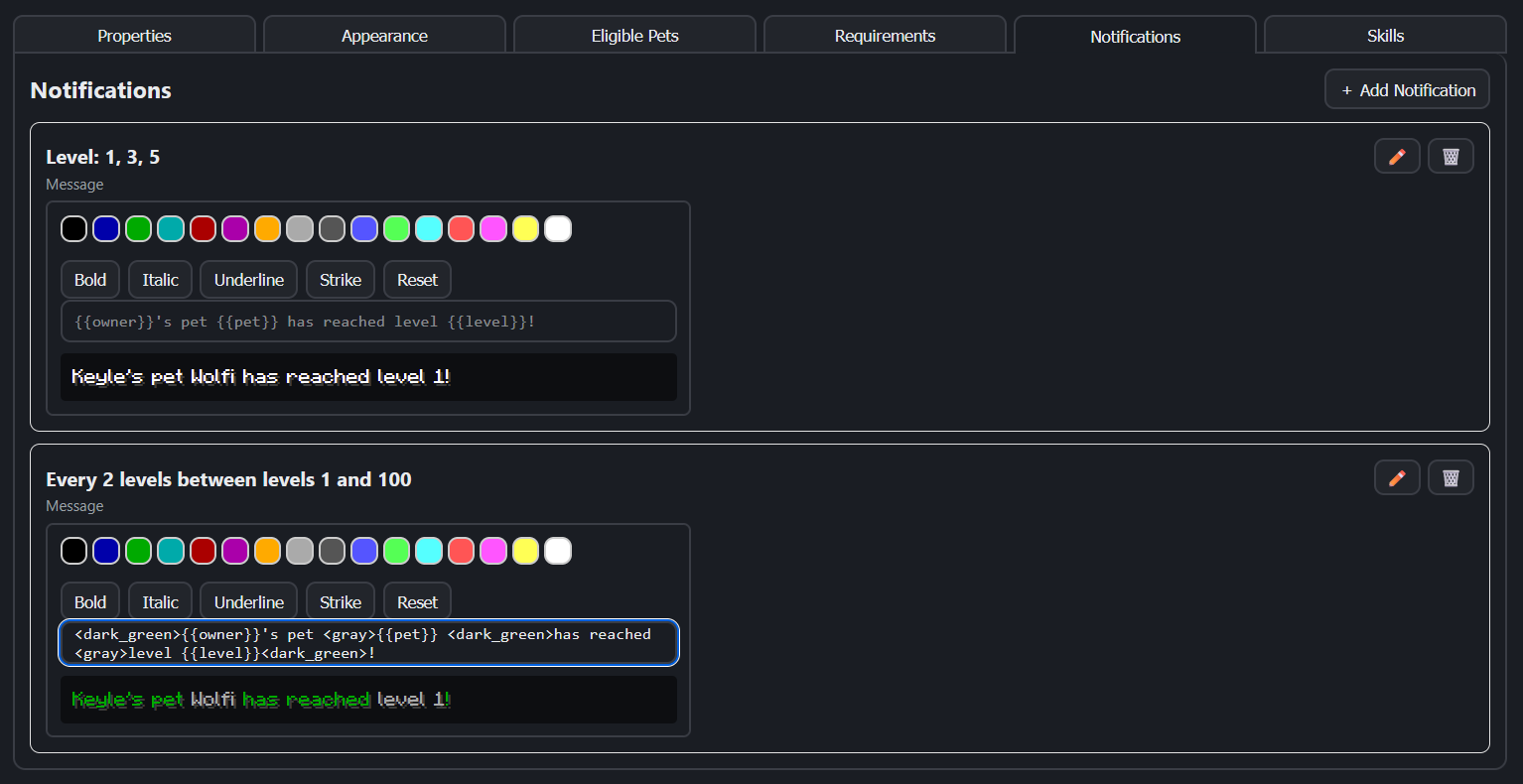Focus the first notification message input field
1523x784 pixels.
click(368, 322)
